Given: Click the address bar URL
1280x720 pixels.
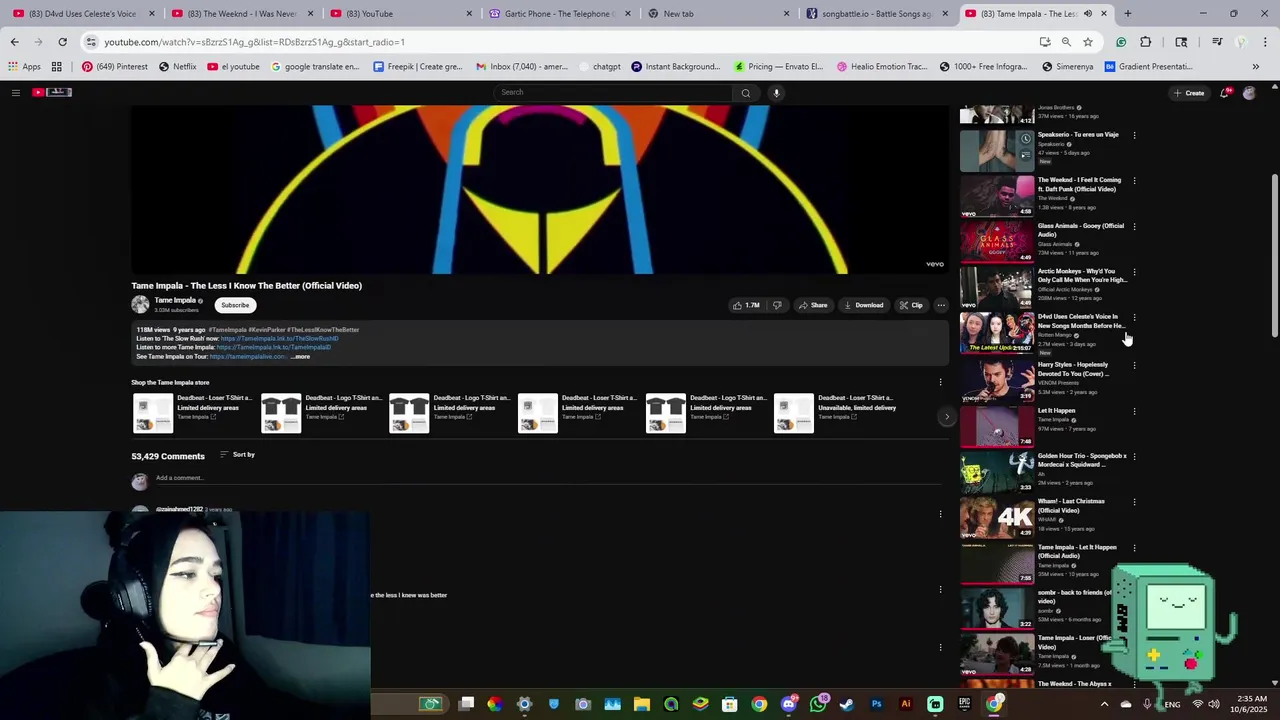Looking at the screenshot, I should pyautogui.click(x=255, y=42).
